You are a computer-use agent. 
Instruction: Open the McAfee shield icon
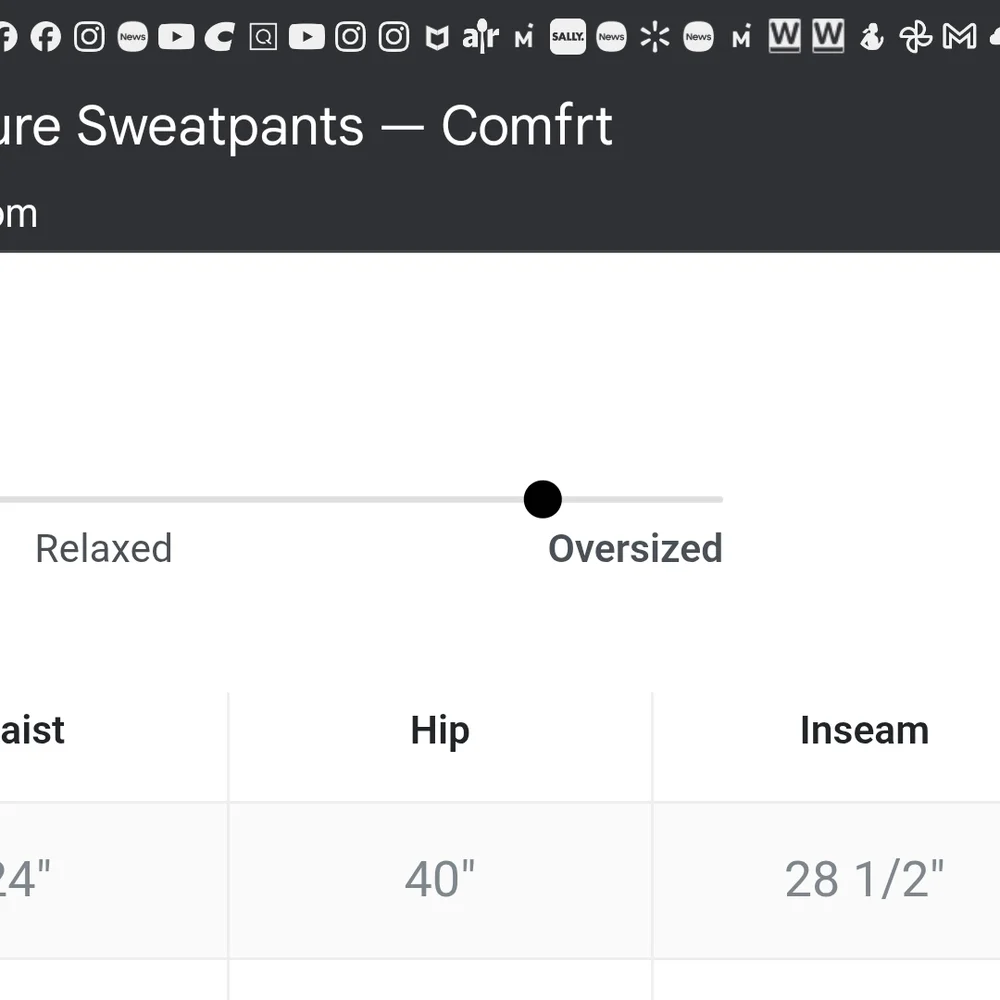click(x=437, y=38)
